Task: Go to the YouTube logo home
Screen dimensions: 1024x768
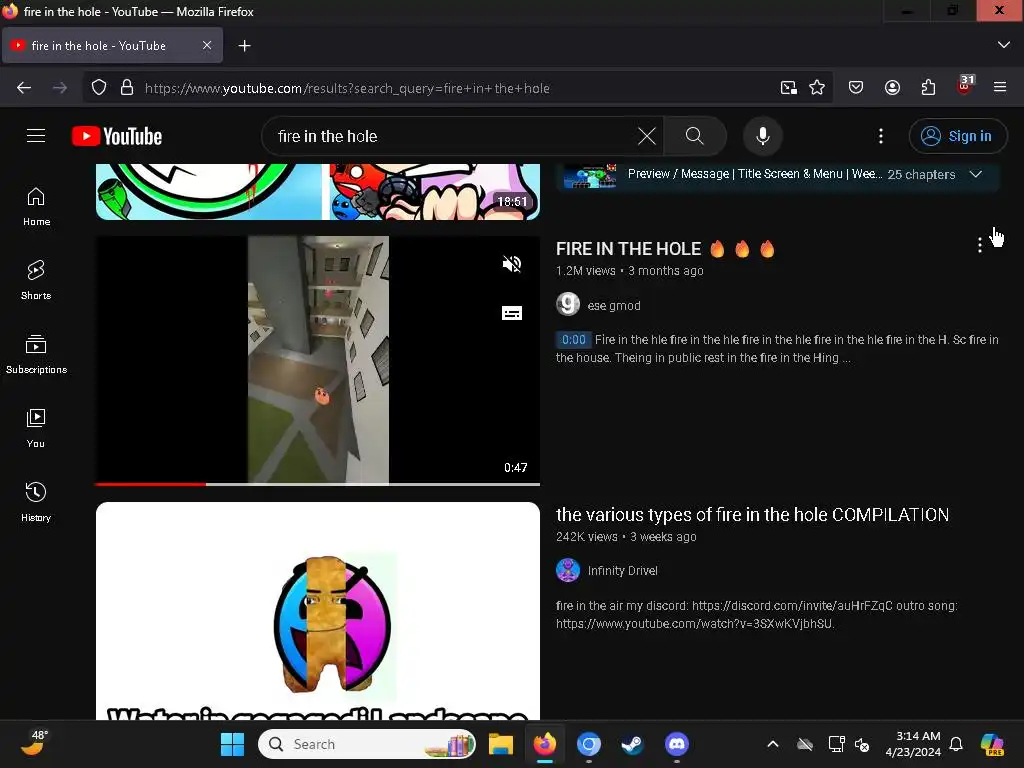Action: tap(117, 136)
